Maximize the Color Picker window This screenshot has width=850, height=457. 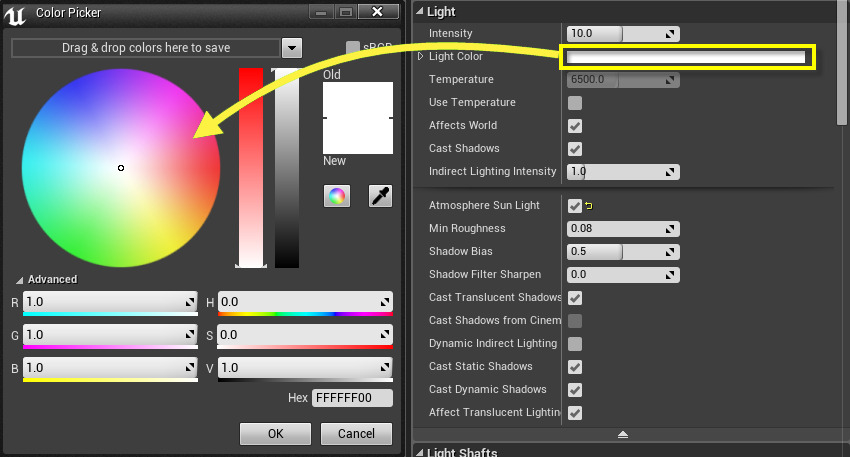click(346, 12)
